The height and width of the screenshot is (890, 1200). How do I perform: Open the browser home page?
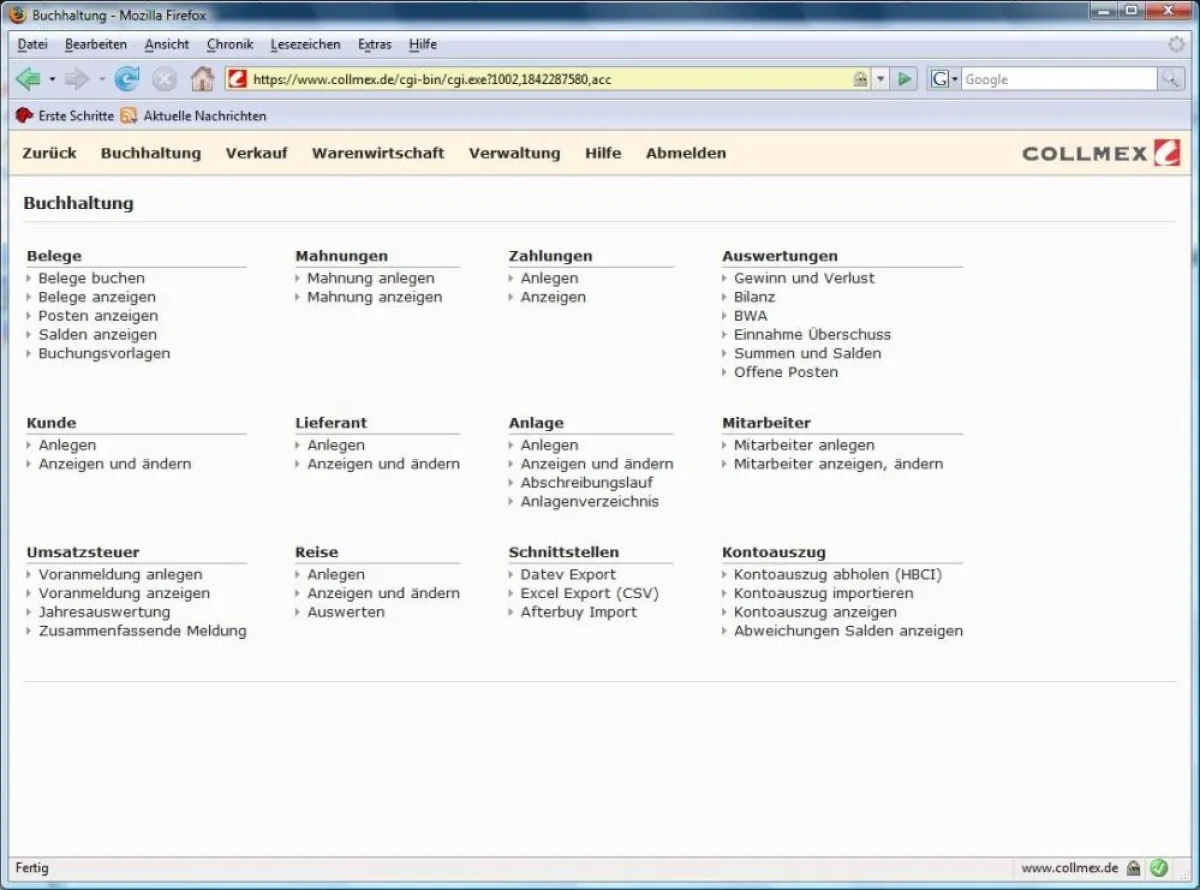201,78
